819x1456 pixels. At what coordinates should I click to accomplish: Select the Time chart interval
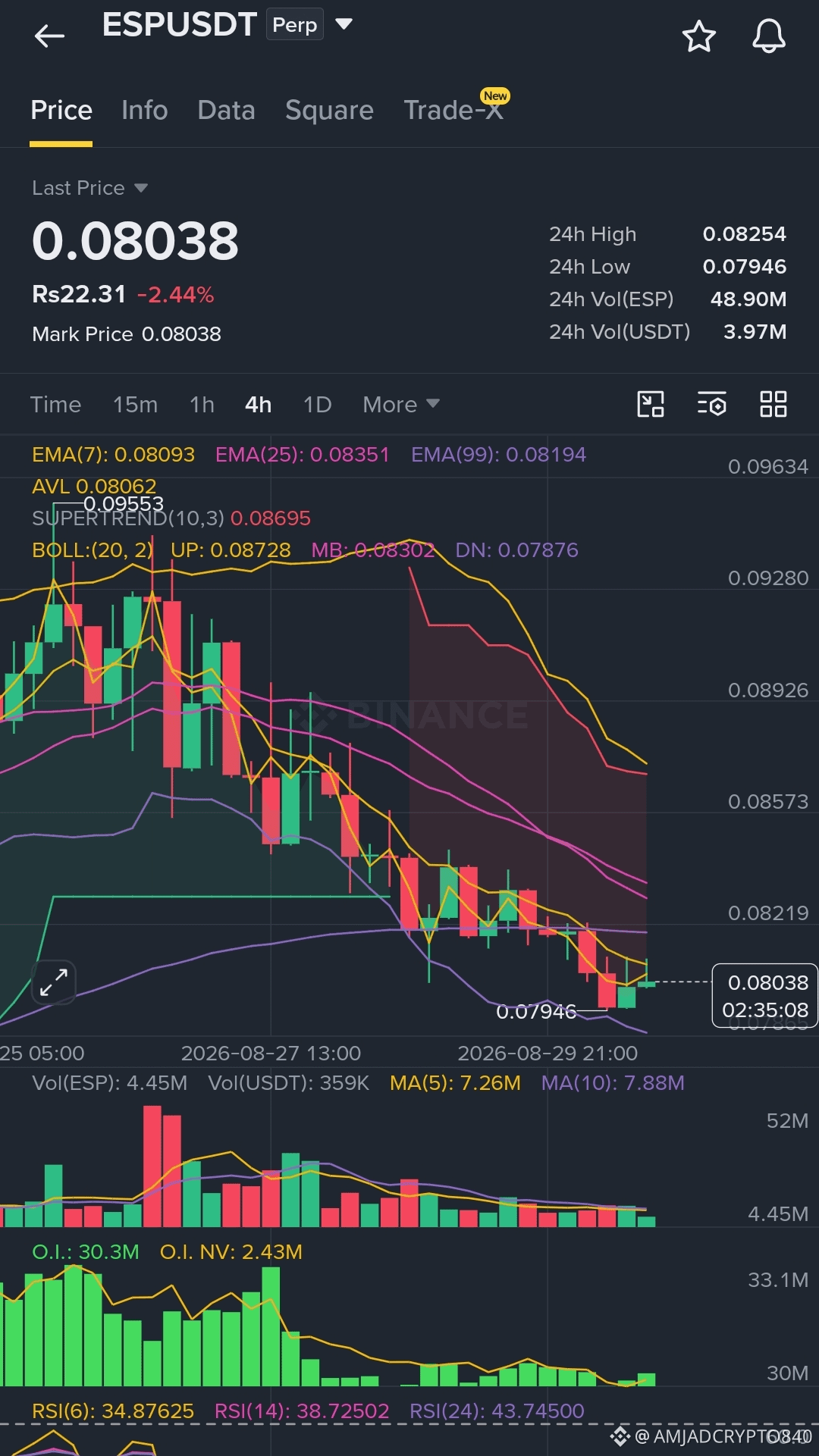point(55,404)
